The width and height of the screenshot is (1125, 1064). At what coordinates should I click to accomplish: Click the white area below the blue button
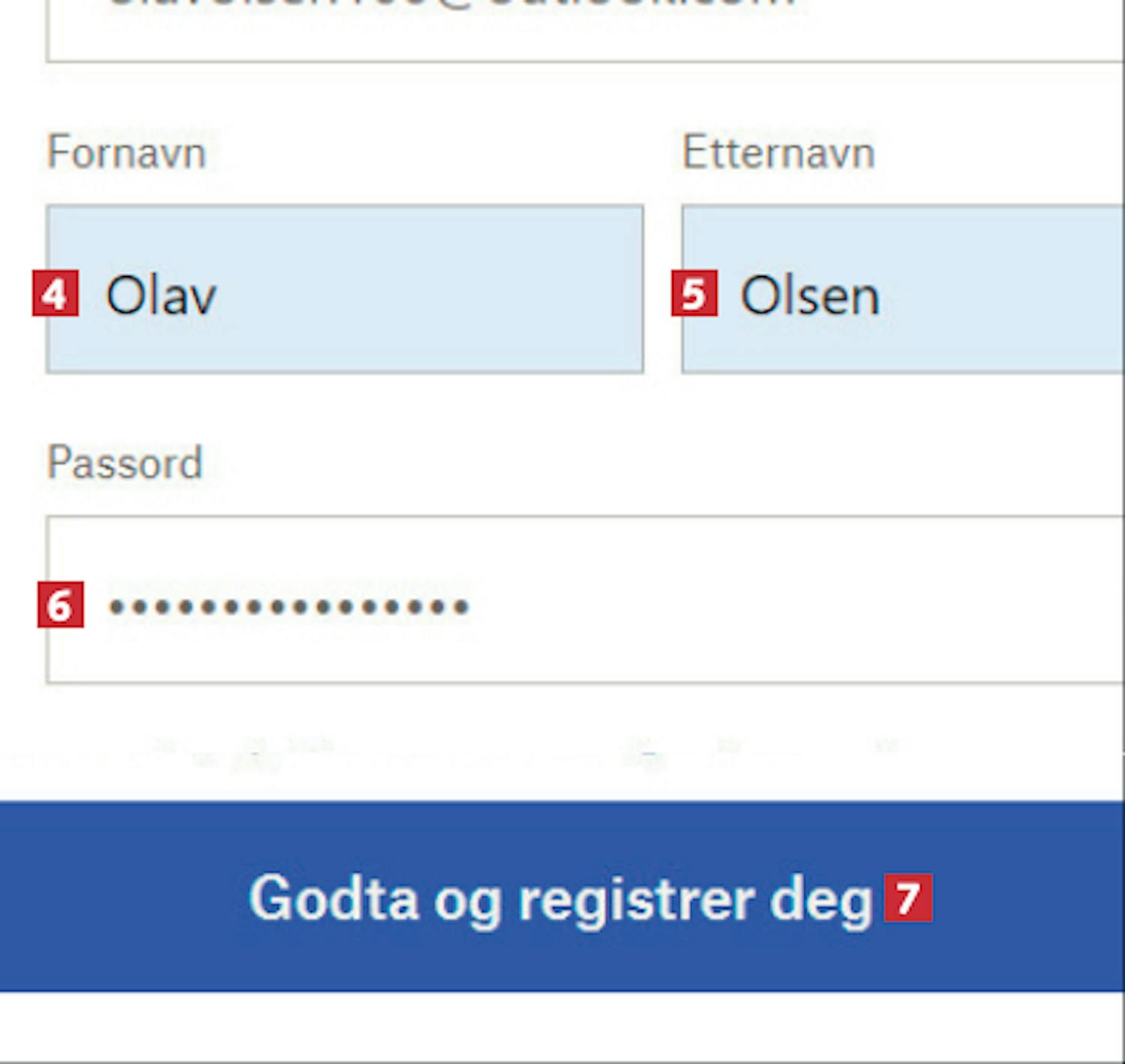coord(562,1026)
